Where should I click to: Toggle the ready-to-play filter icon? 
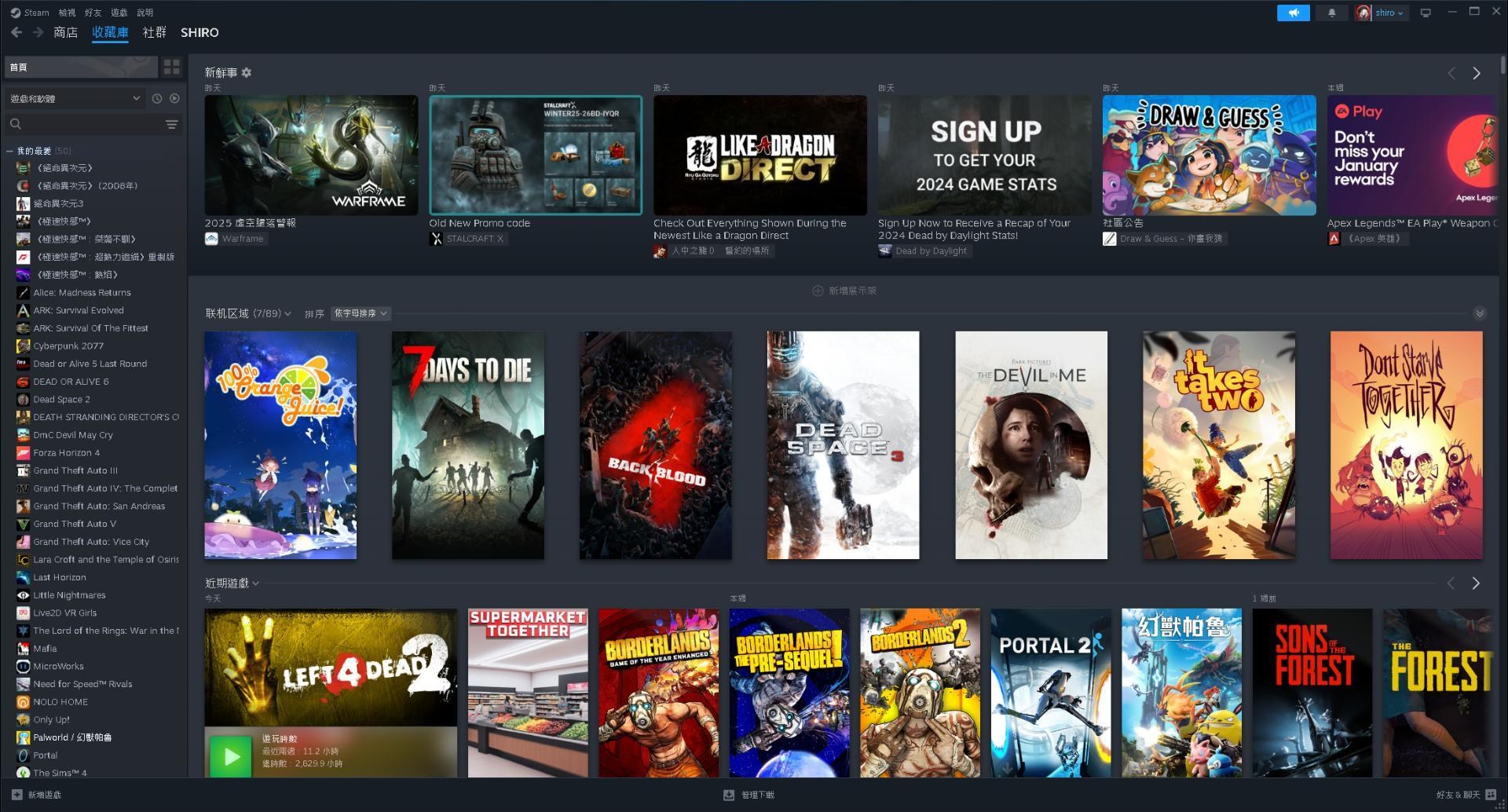(x=174, y=99)
